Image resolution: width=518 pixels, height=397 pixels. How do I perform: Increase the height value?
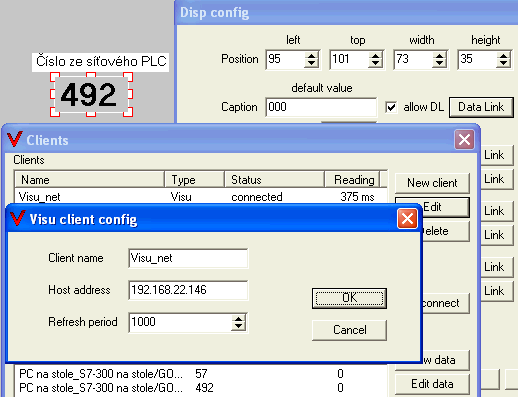tap(503, 56)
